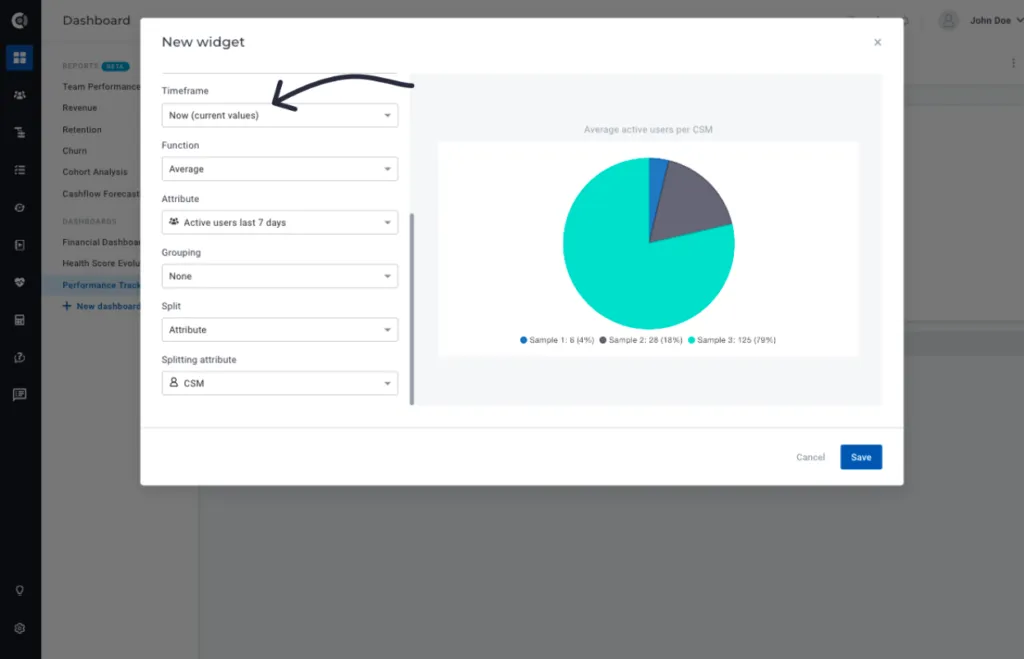This screenshot has height=659, width=1024.
Task: Open the Churn report
Action: click(x=74, y=151)
